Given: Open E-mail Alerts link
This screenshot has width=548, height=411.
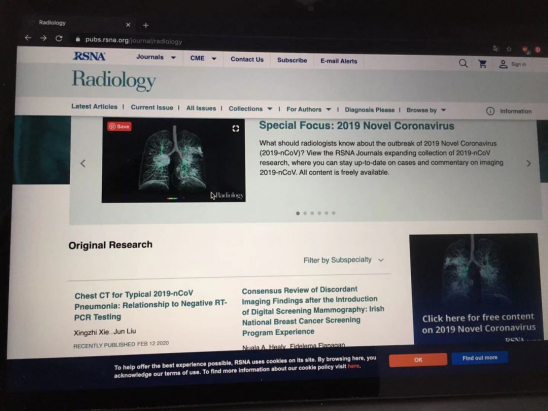Looking at the screenshot, I should click(x=339, y=61).
